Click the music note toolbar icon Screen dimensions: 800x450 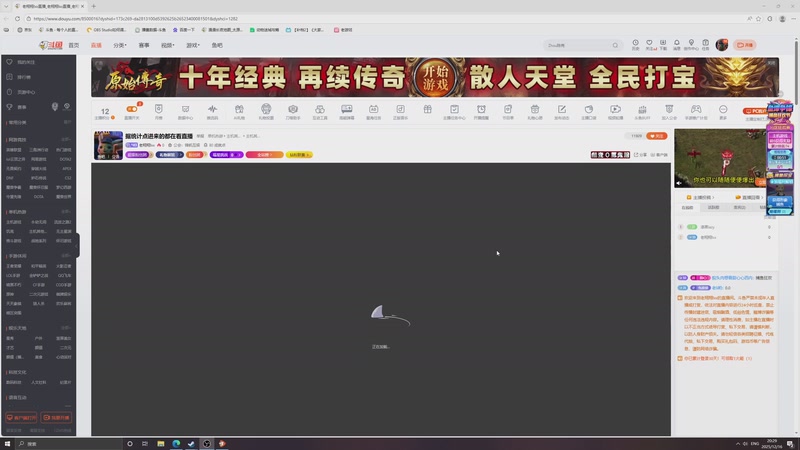[x=401, y=109]
